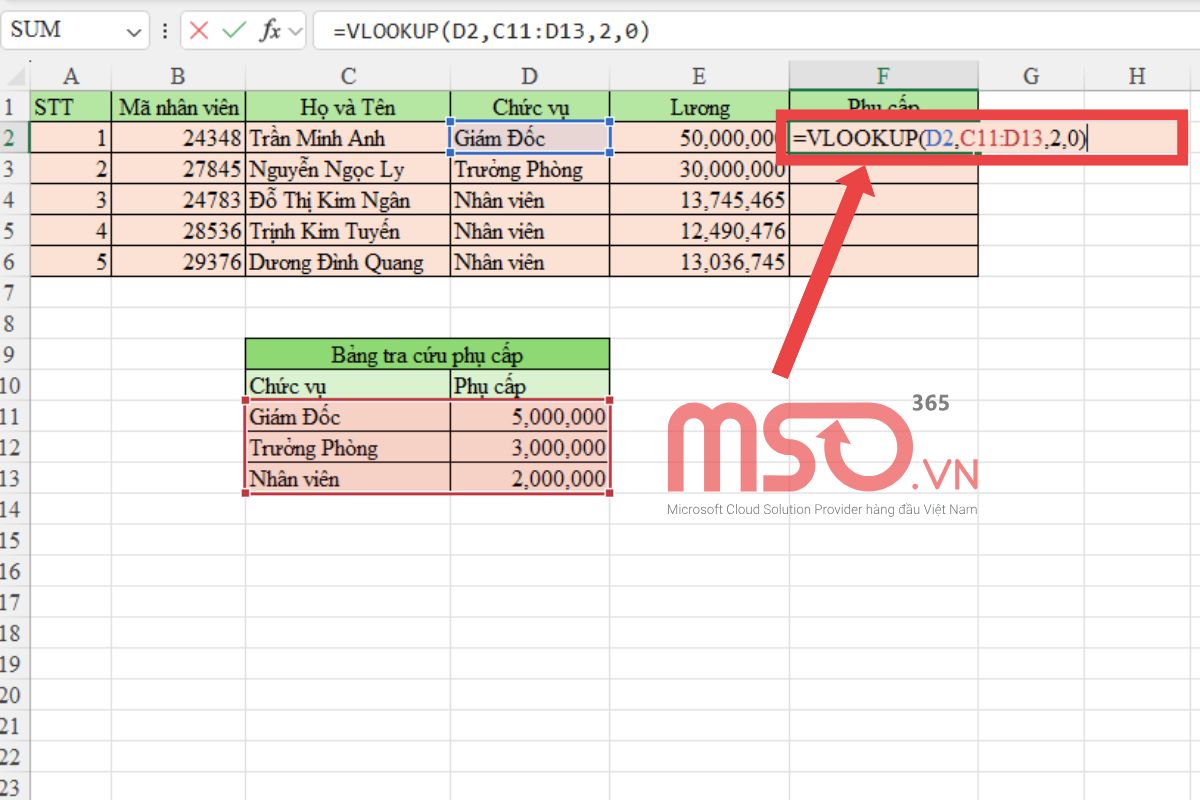Click the 'Bảng tra cứu phụ cấp' title cell
1200x800 pixels.
[427, 355]
